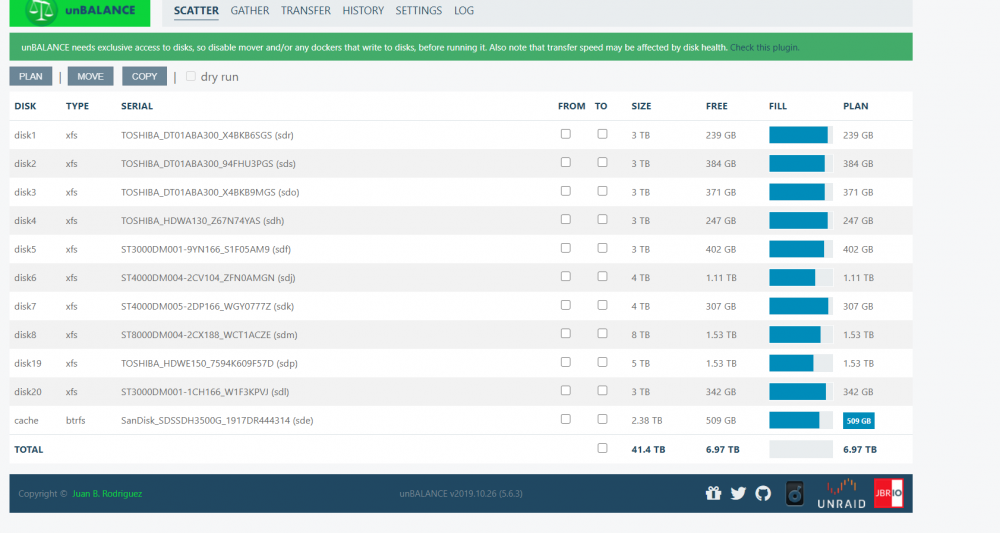Click the highlighted 509 GB plan badge
The height and width of the screenshot is (533, 1000).
pos(858,421)
